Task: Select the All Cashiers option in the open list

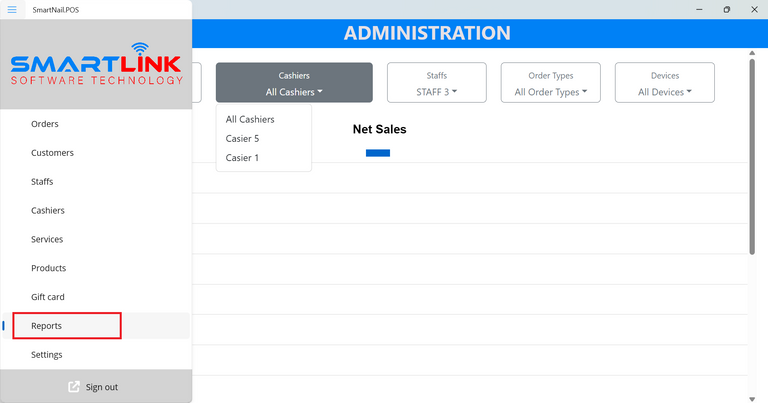Action: (250, 120)
